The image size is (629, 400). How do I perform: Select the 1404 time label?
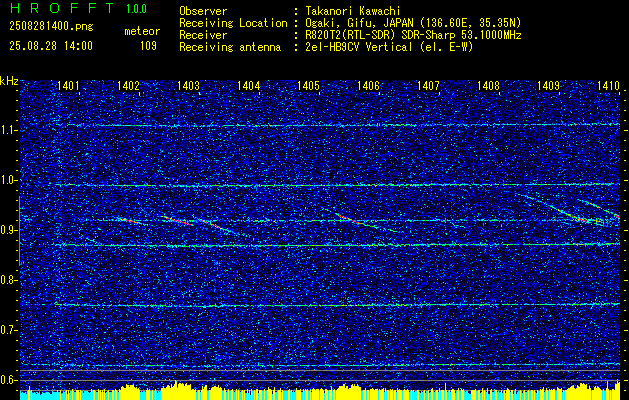point(249,85)
